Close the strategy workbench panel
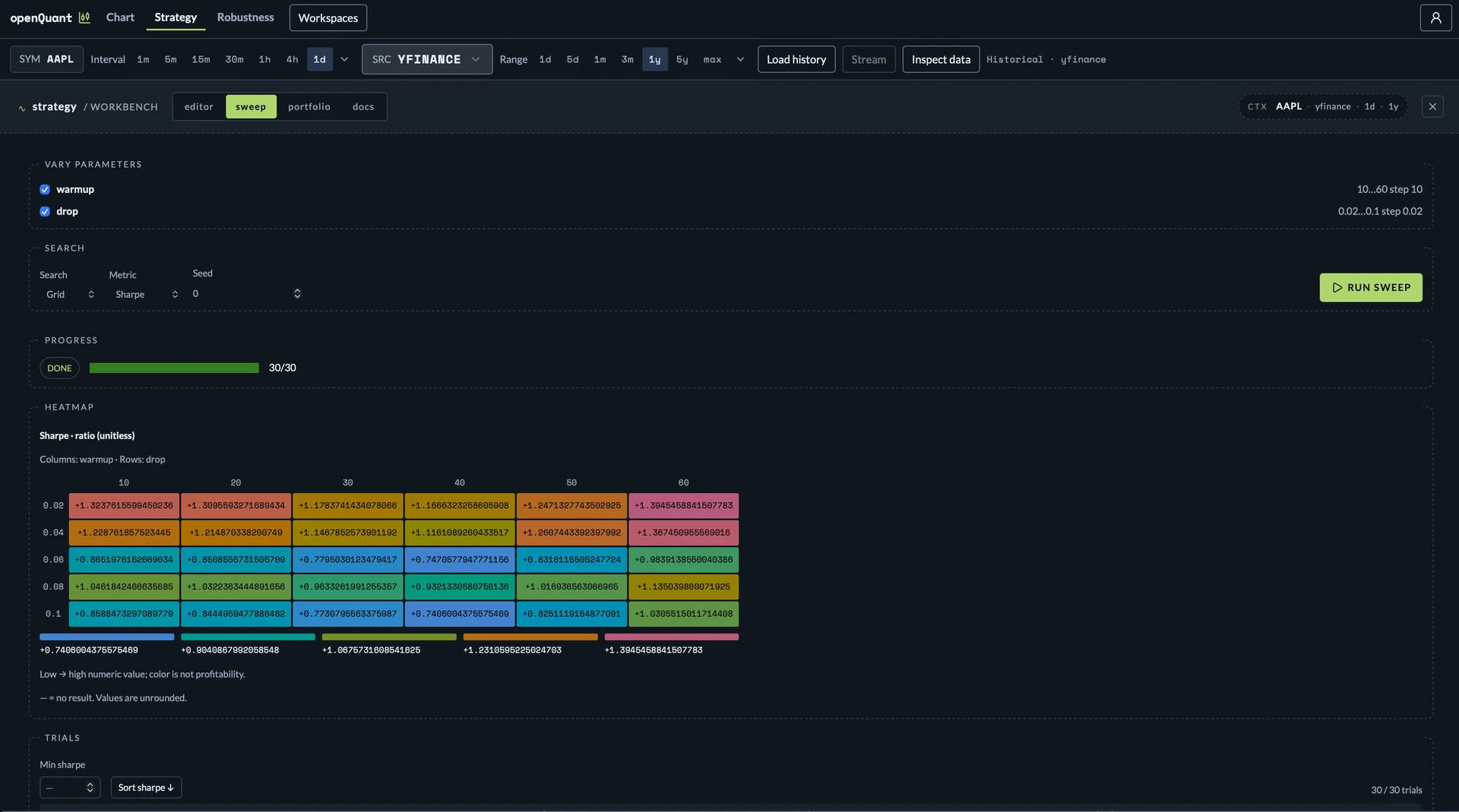The width and height of the screenshot is (1459, 812). pyautogui.click(x=1432, y=106)
